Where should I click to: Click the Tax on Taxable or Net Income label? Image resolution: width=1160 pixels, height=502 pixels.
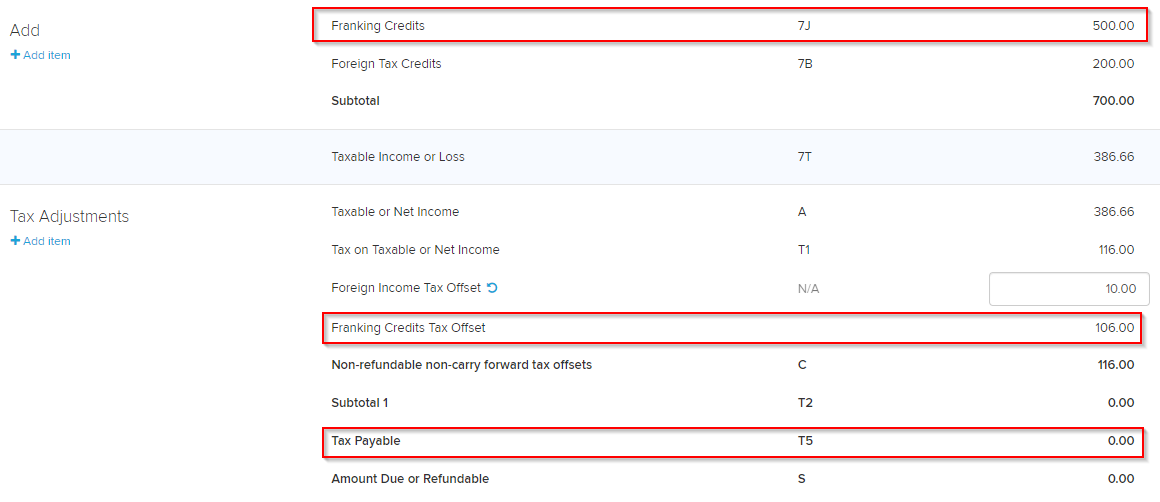click(415, 250)
